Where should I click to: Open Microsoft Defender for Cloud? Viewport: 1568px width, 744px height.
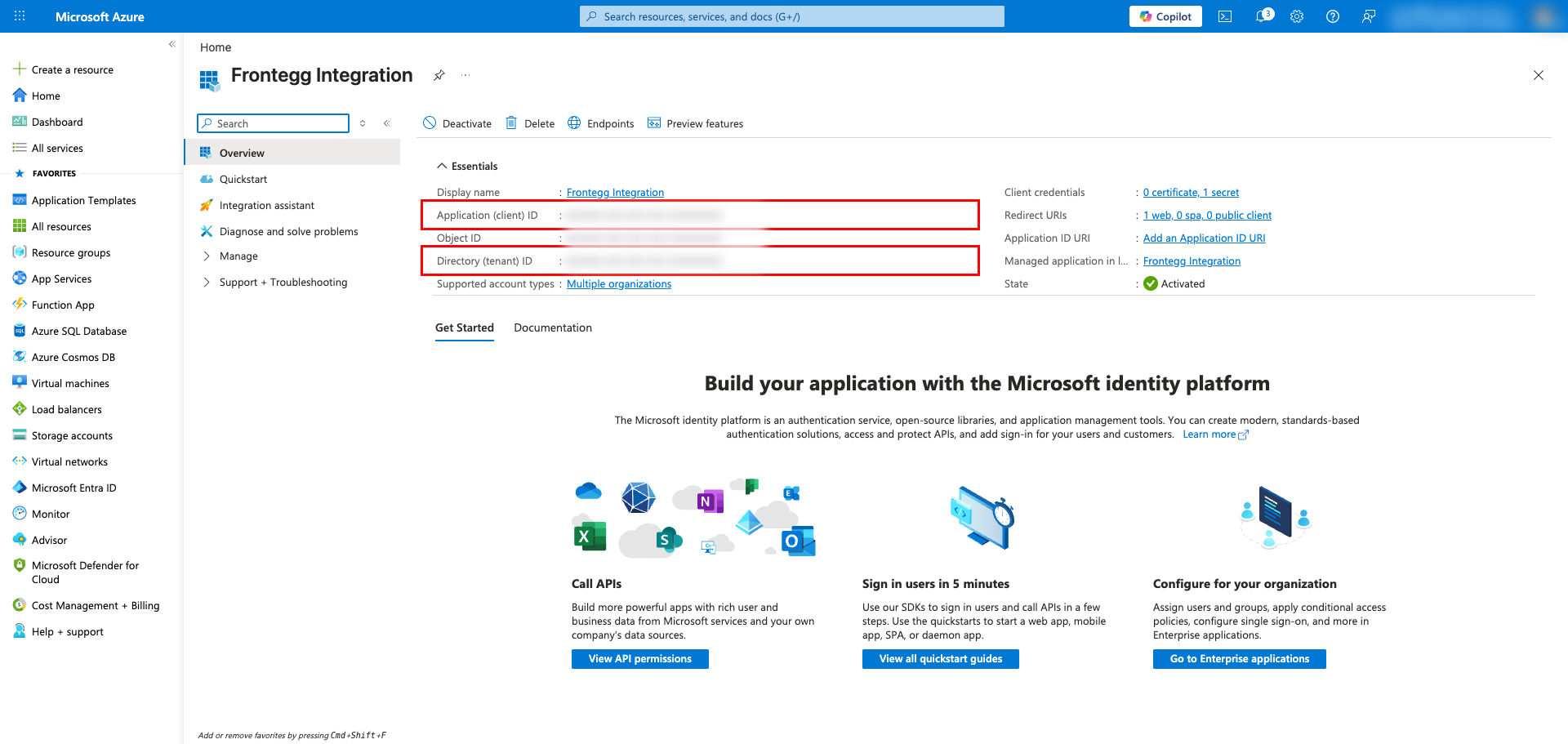85,572
